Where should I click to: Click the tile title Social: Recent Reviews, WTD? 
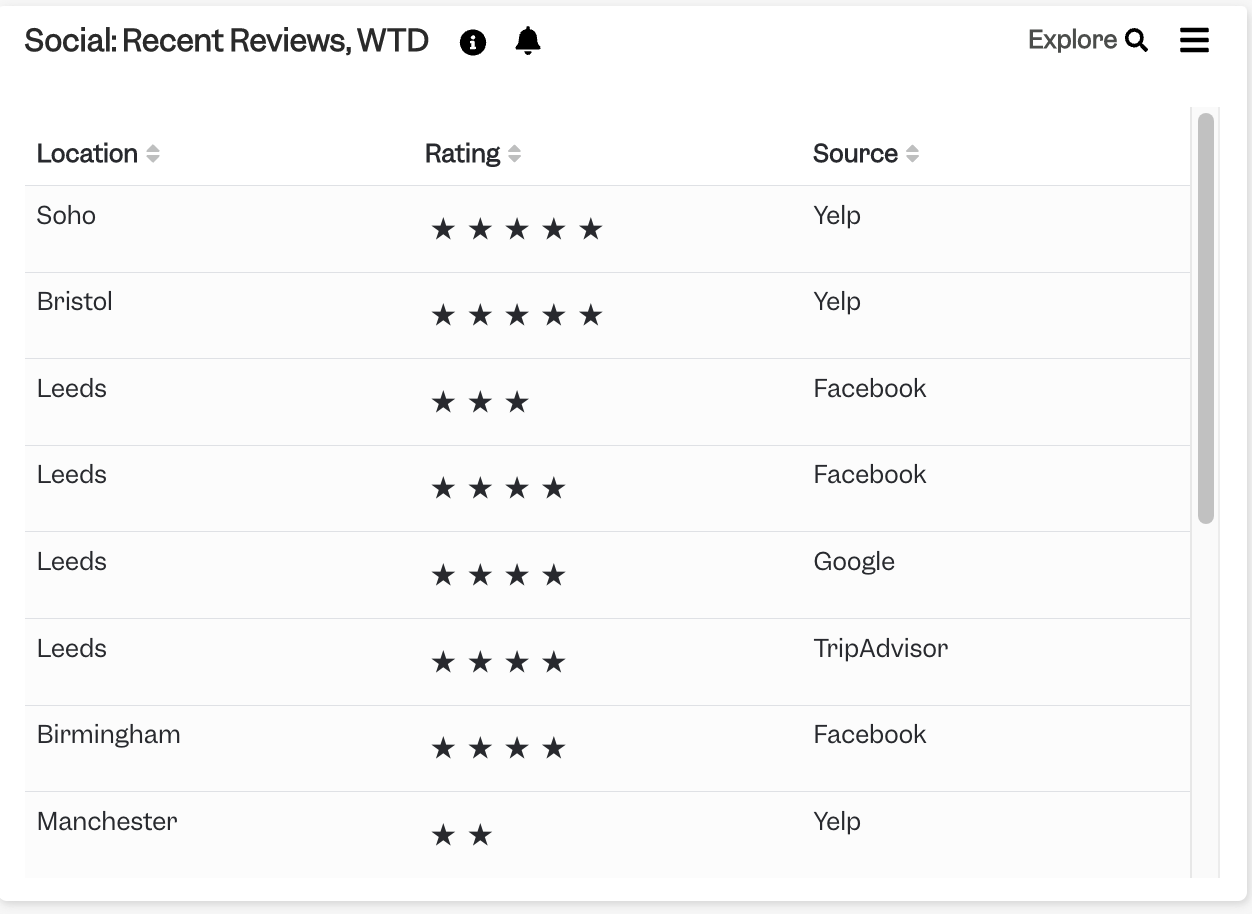click(x=227, y=41)
